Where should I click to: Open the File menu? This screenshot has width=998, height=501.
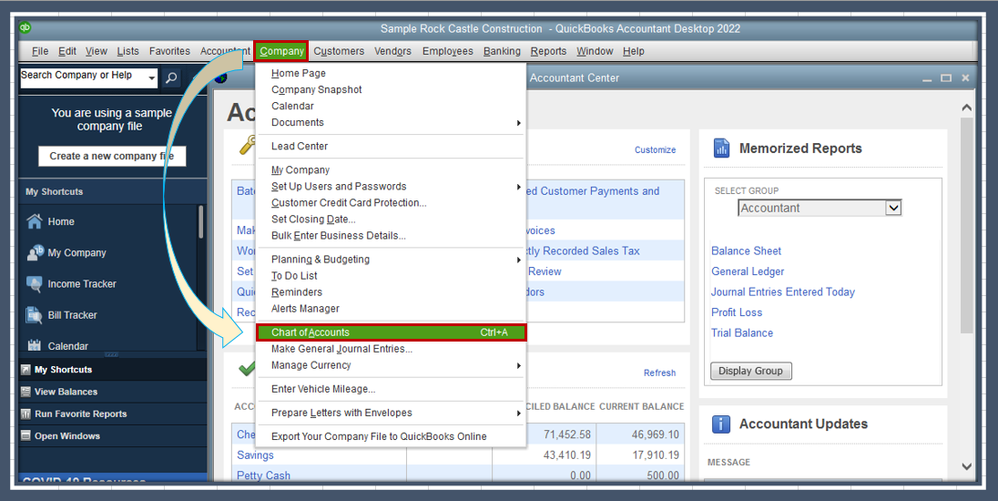point(40,51)
